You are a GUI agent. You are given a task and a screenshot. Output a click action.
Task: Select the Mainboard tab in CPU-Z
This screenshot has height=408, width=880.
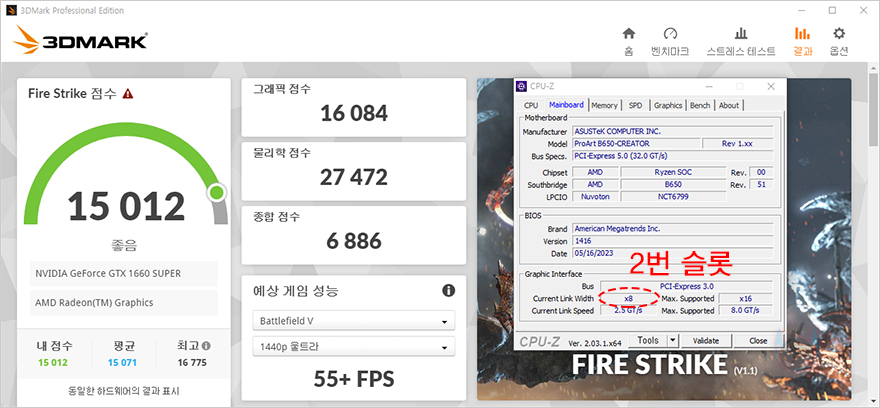pos(566,105)
